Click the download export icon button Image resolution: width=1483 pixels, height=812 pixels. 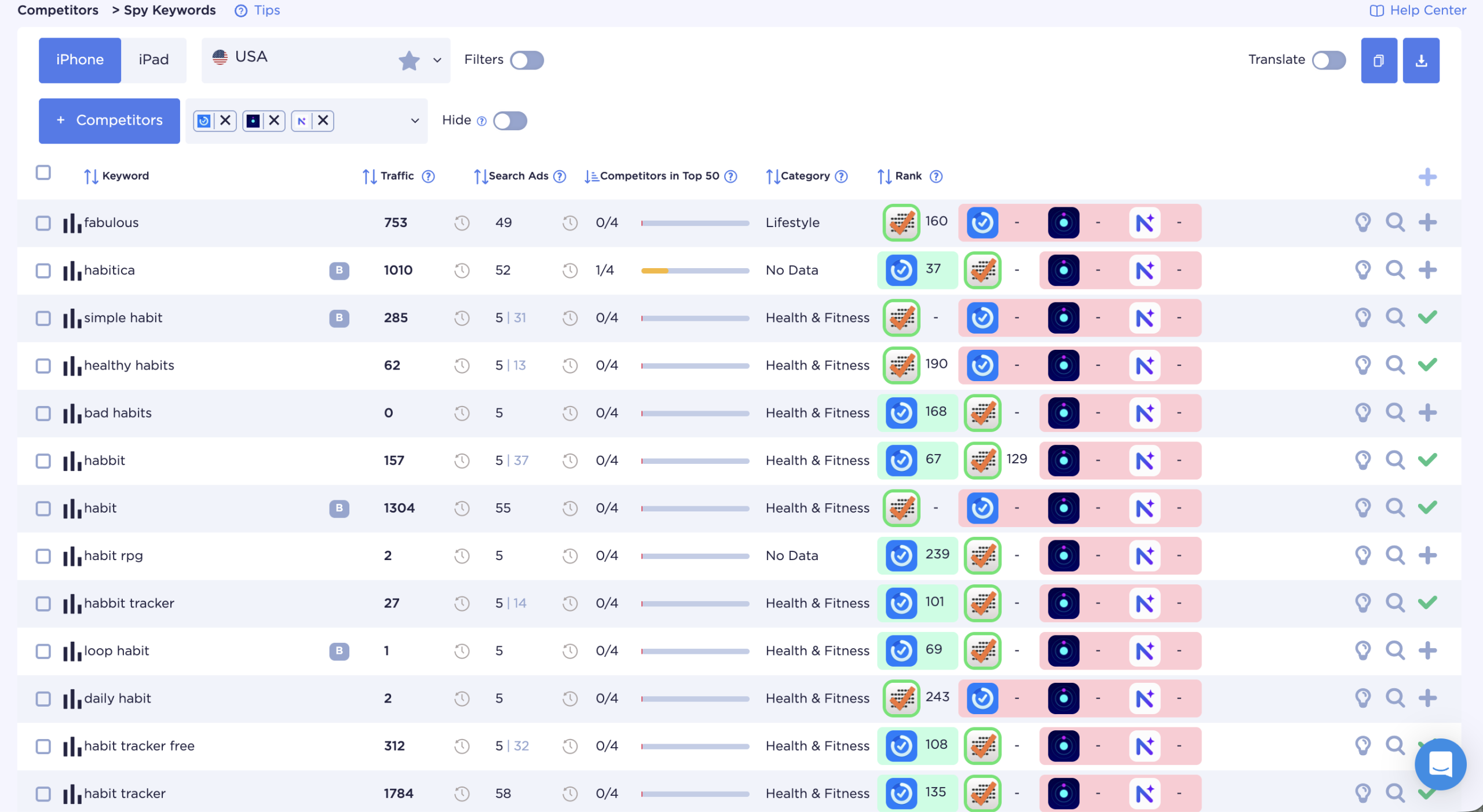click(x=1421, y=60)
